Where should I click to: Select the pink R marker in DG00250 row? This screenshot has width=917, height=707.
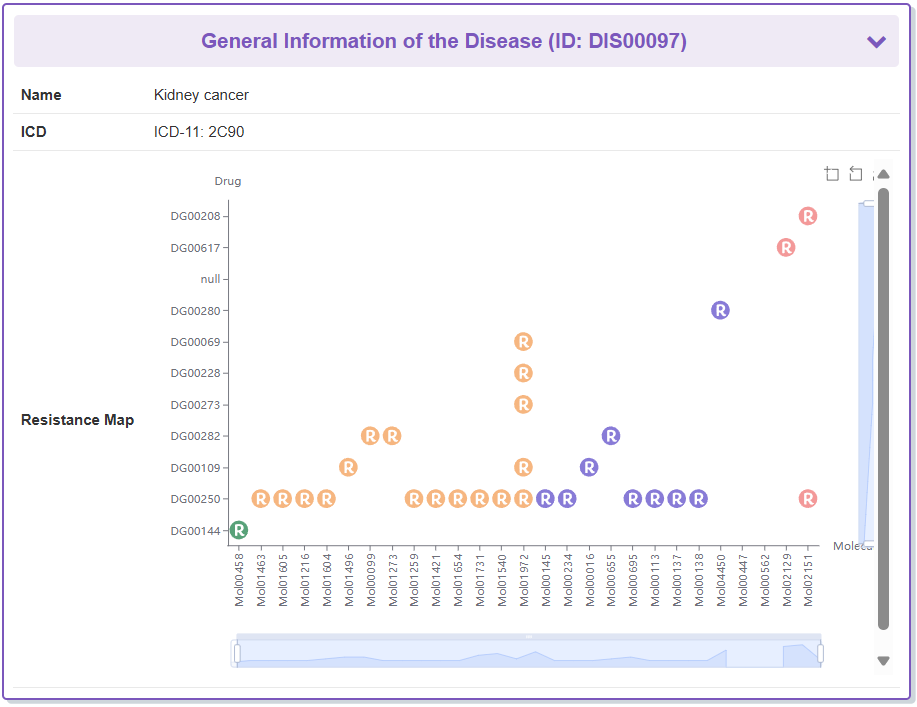tap(808, 498)
